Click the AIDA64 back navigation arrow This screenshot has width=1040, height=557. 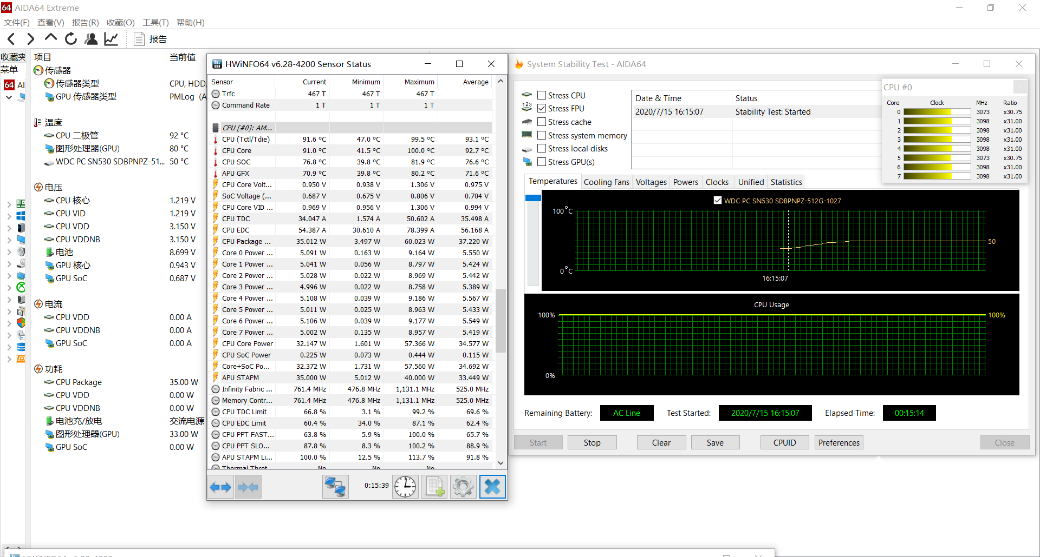click(x=12, y=39)
